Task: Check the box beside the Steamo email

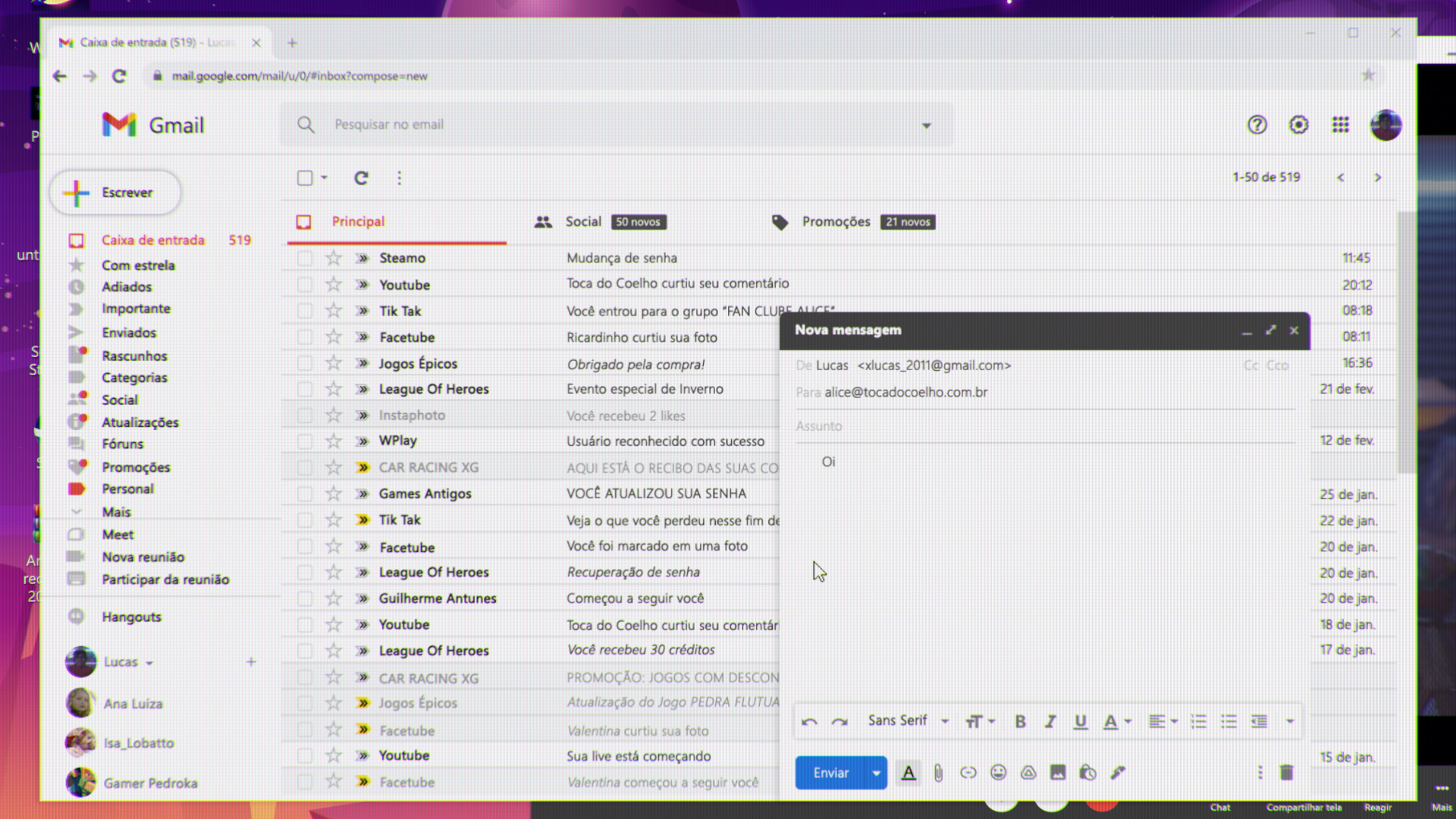Action: click(x=305, y=258)
